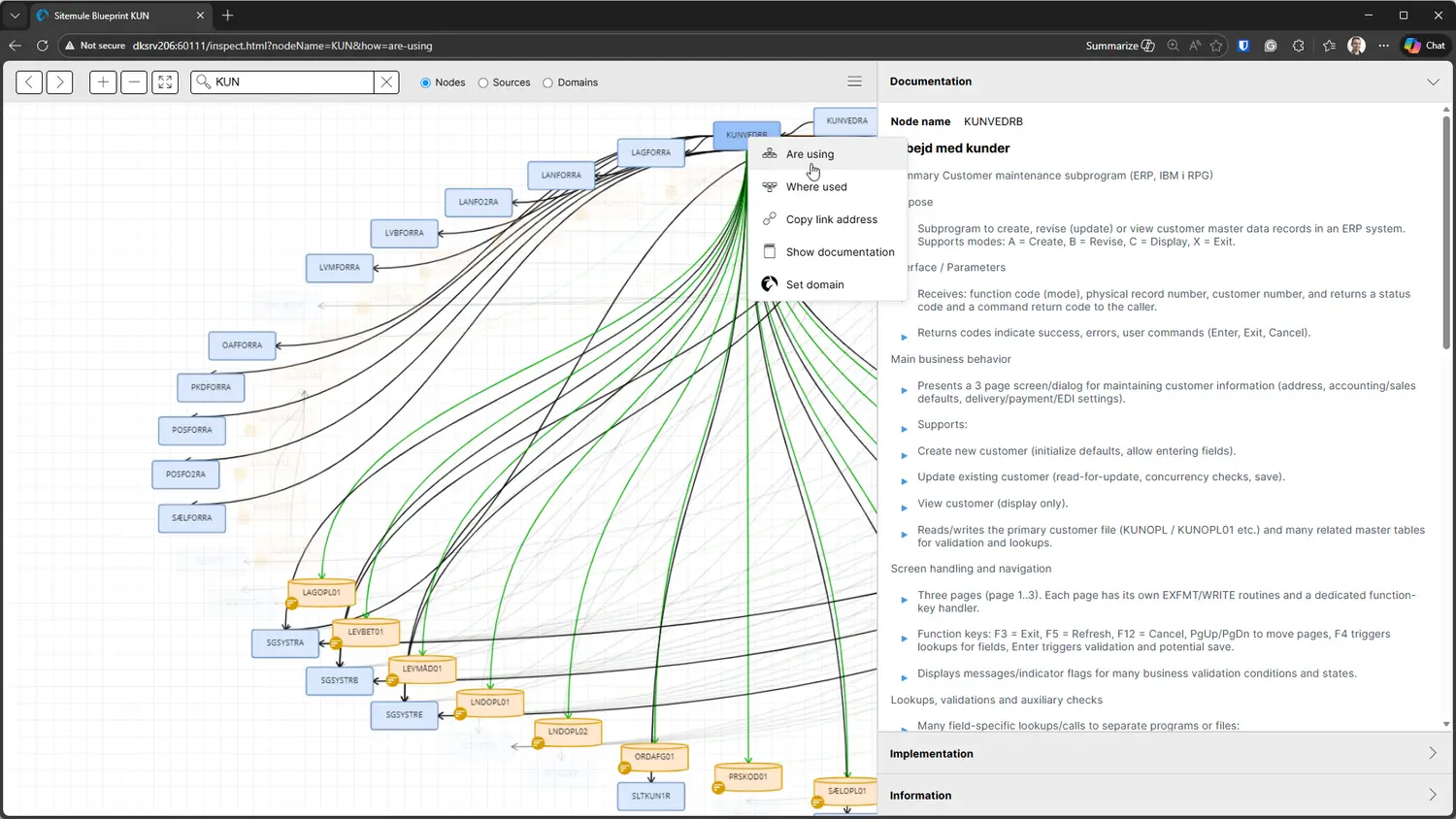The width and height of the screenshot is (1456, 819).
Task: Clear the KUN search with X
Action: pyautogui.click(x=386, y=82)
